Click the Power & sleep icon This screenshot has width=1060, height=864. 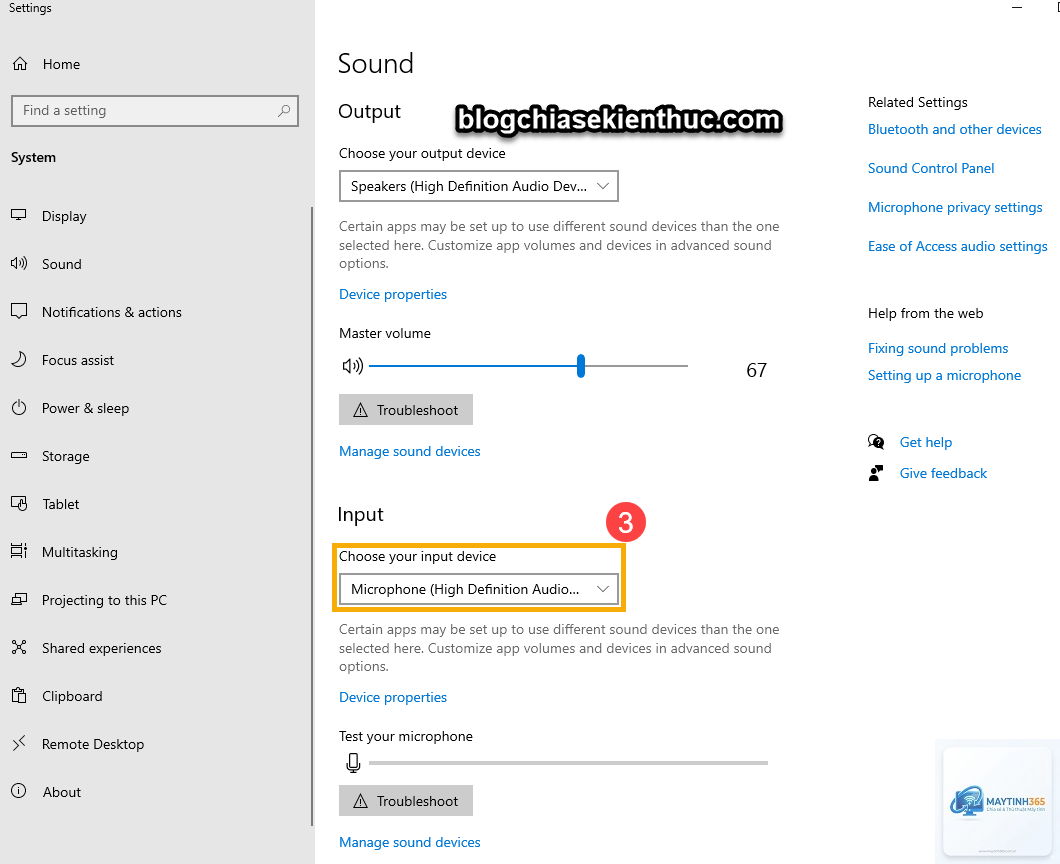click(19, 407)
